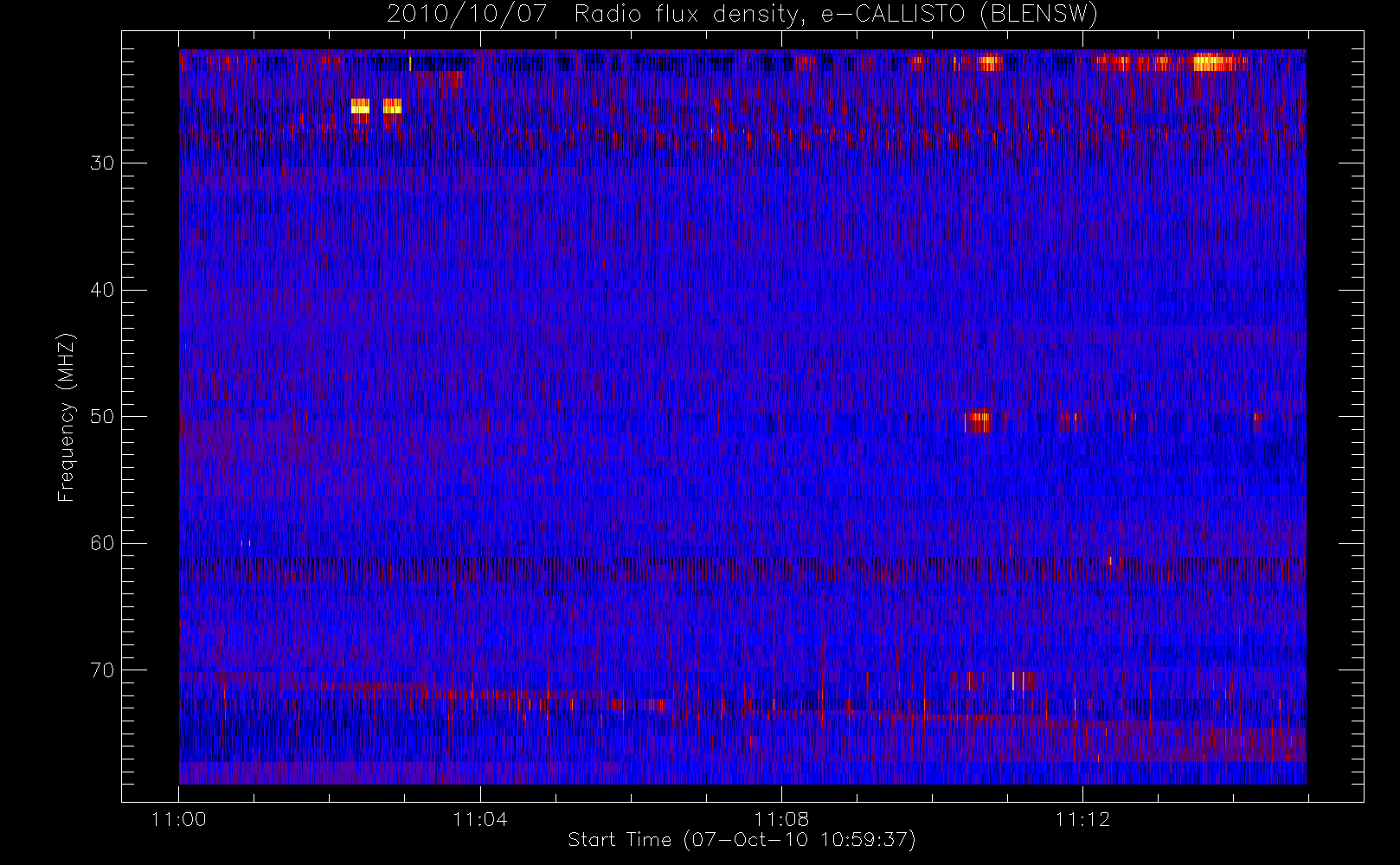Click the 11:12 time tick label
This screenshot has height=865, width=1400.
tap(1082, 819)
